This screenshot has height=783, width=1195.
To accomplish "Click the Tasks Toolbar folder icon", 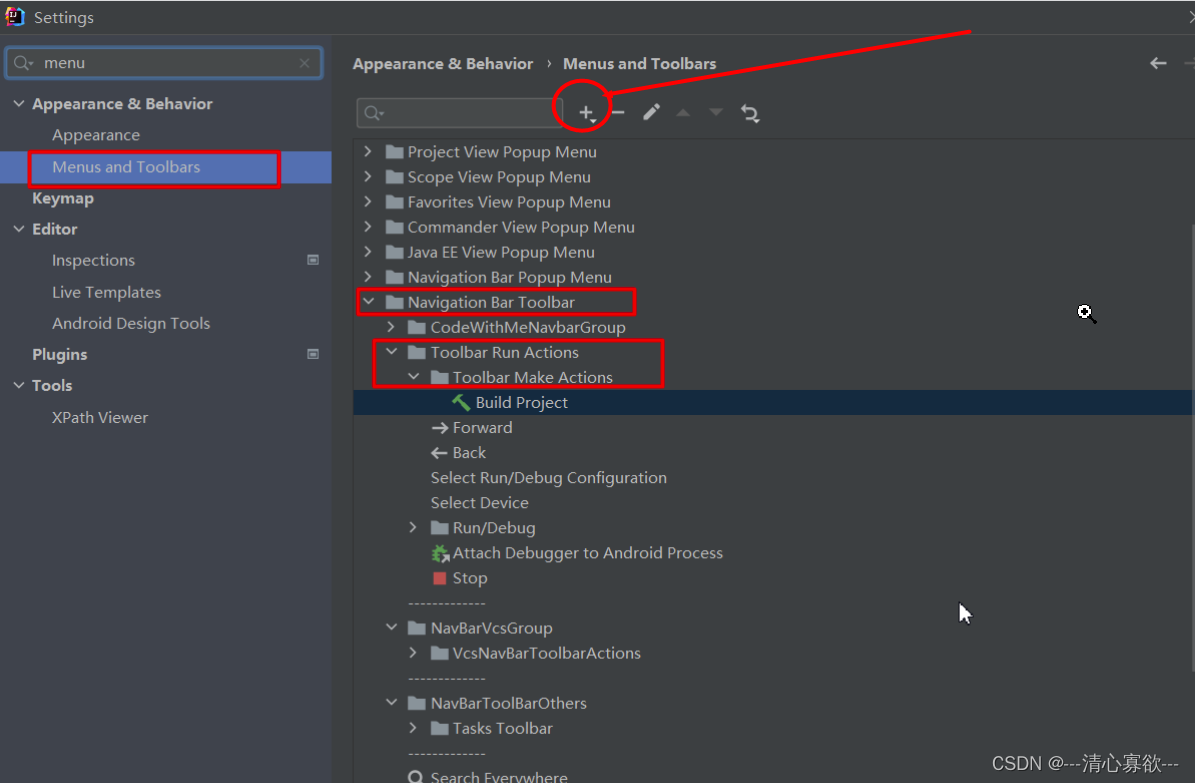I will (440, 728).
